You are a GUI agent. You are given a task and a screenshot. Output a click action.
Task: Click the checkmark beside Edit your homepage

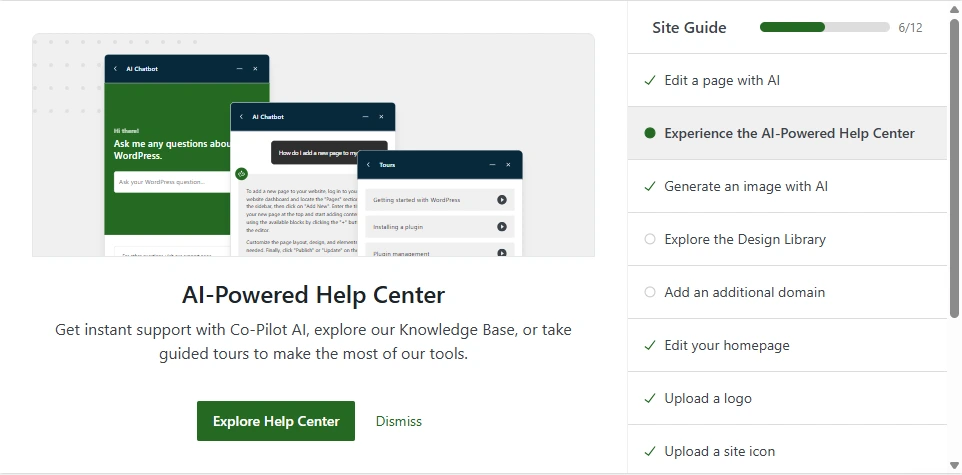(650, 345)
